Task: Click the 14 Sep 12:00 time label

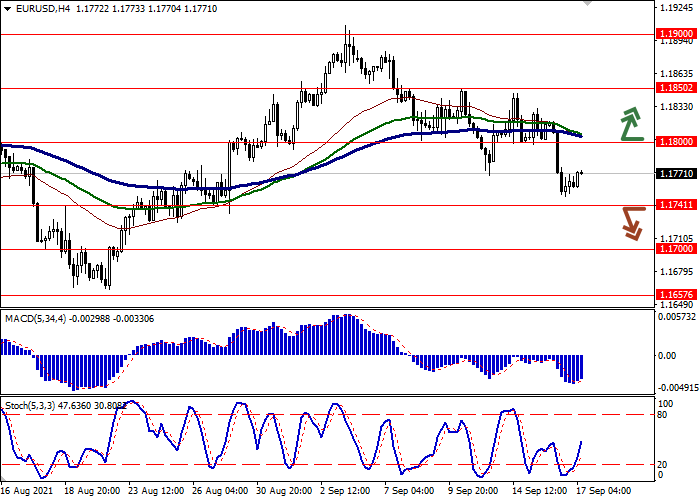Action: [540, 491]
